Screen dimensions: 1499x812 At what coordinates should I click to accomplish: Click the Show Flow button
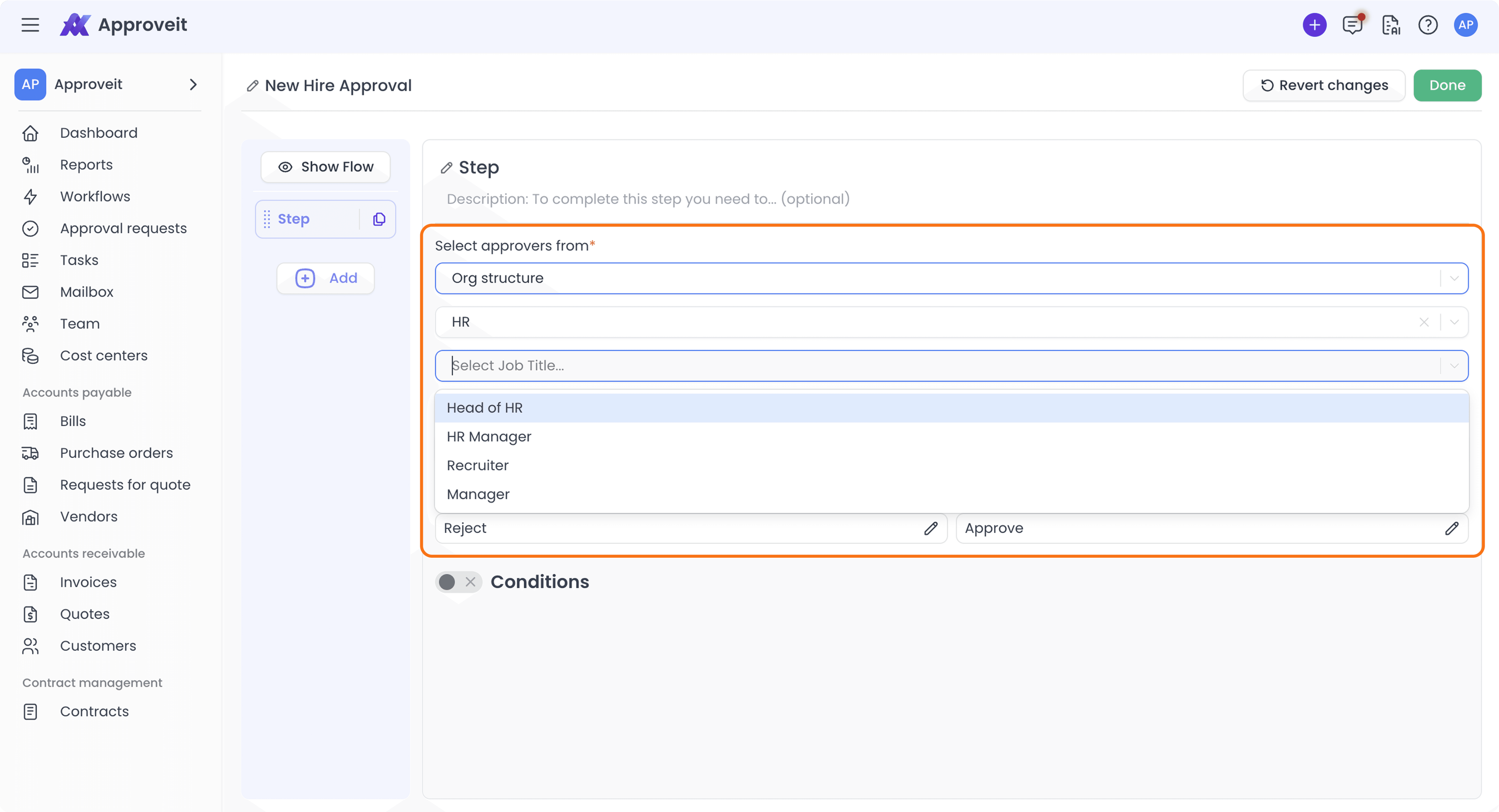pyautogui.click(x=325, y=167)
